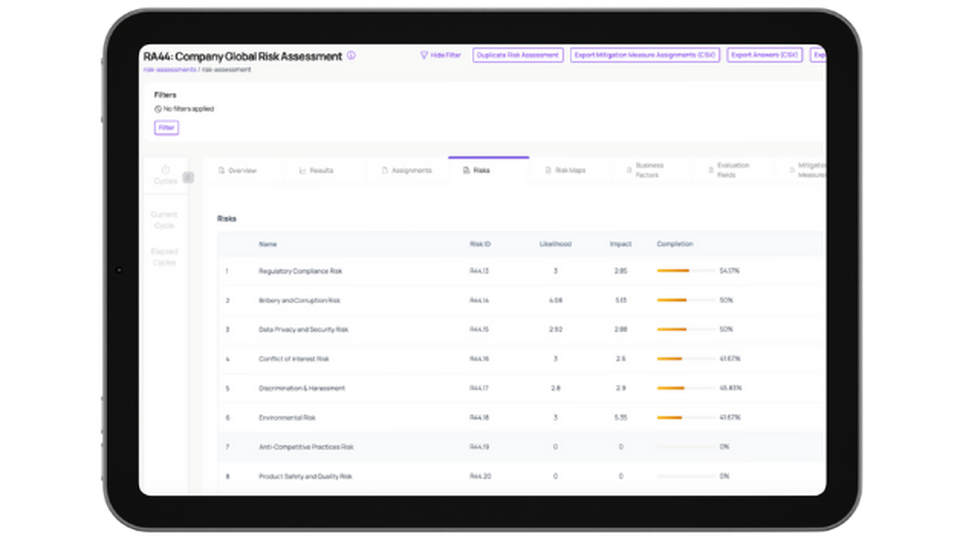Export Mitigation Measure Assignments as CSV
Screen dimensions: 960x540
point(645,55)
